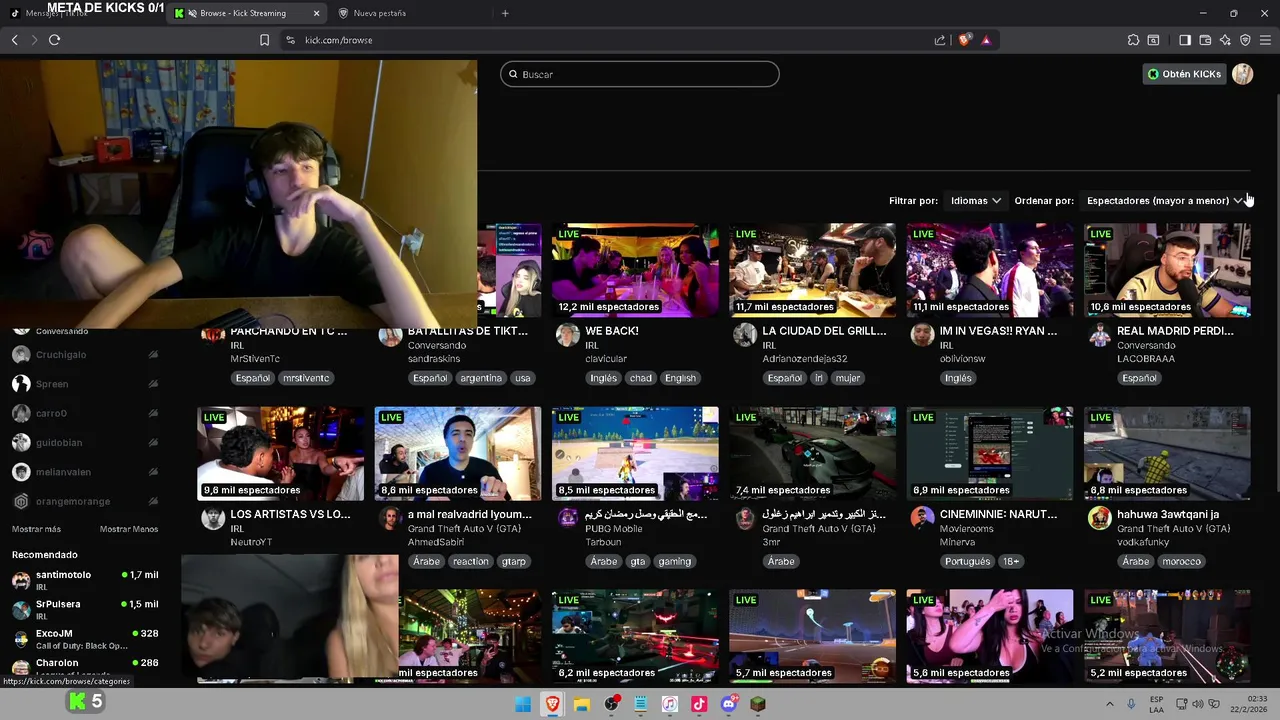The width and height of the screenshot is (1280, 720).
Task: Open File Explorer from the taskbar
Action: pyautogui.click(x=581, y=704)
